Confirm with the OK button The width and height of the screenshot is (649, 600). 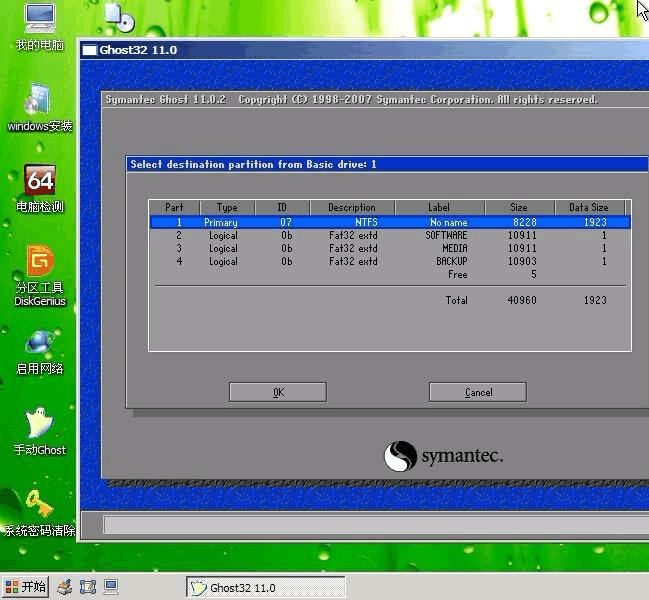tap(278, 392)
